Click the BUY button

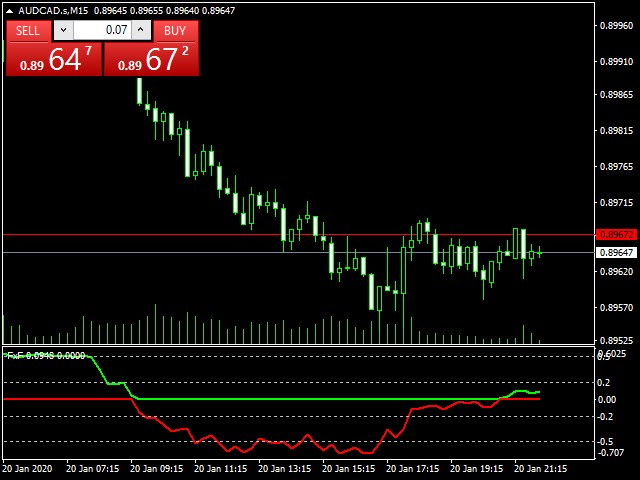(175, 30)
